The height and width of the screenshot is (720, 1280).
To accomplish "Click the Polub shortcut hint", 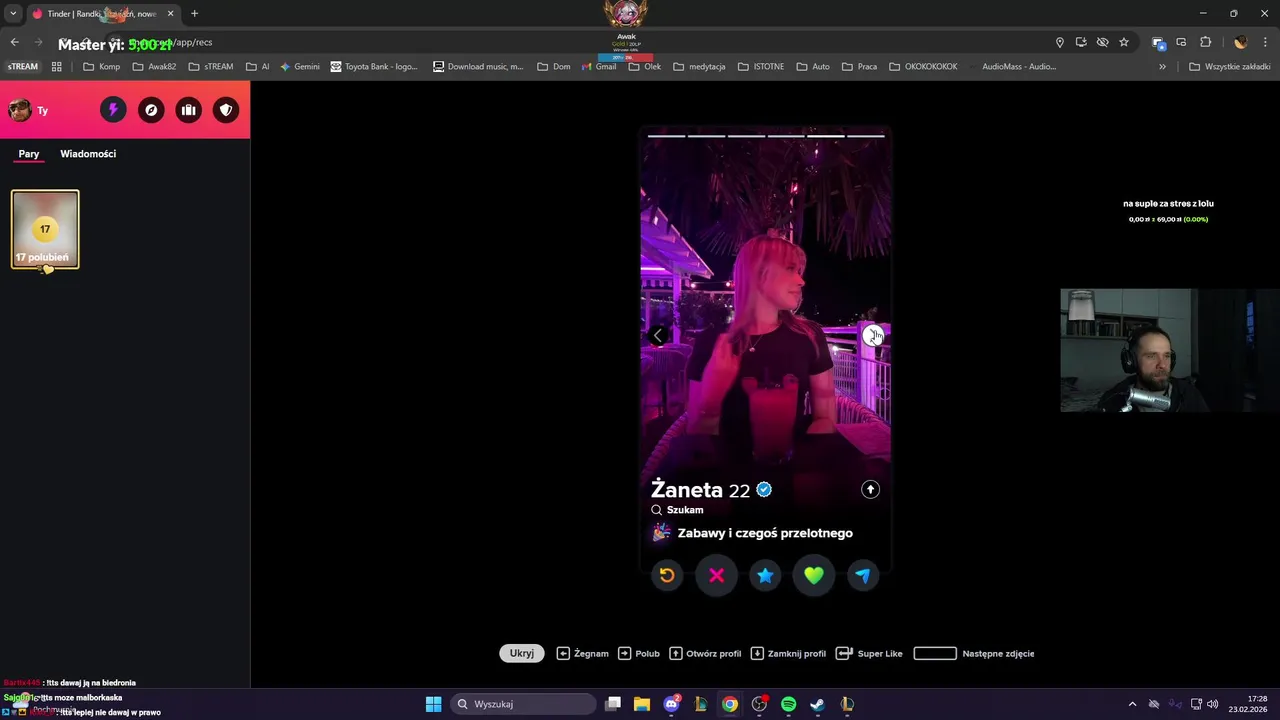I will coord(639,653).
